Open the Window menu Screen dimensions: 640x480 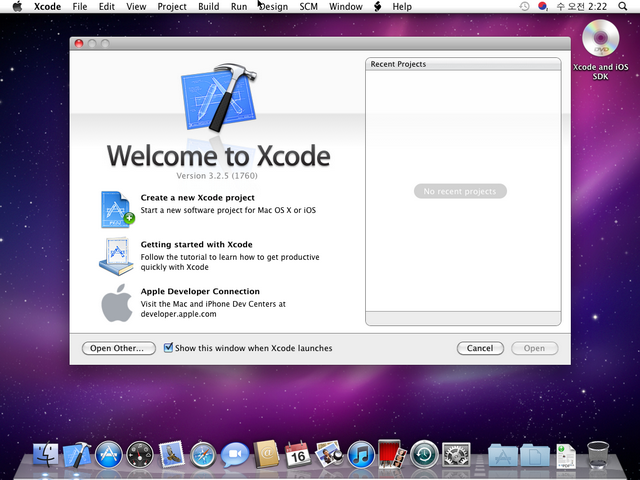point(346,7)
